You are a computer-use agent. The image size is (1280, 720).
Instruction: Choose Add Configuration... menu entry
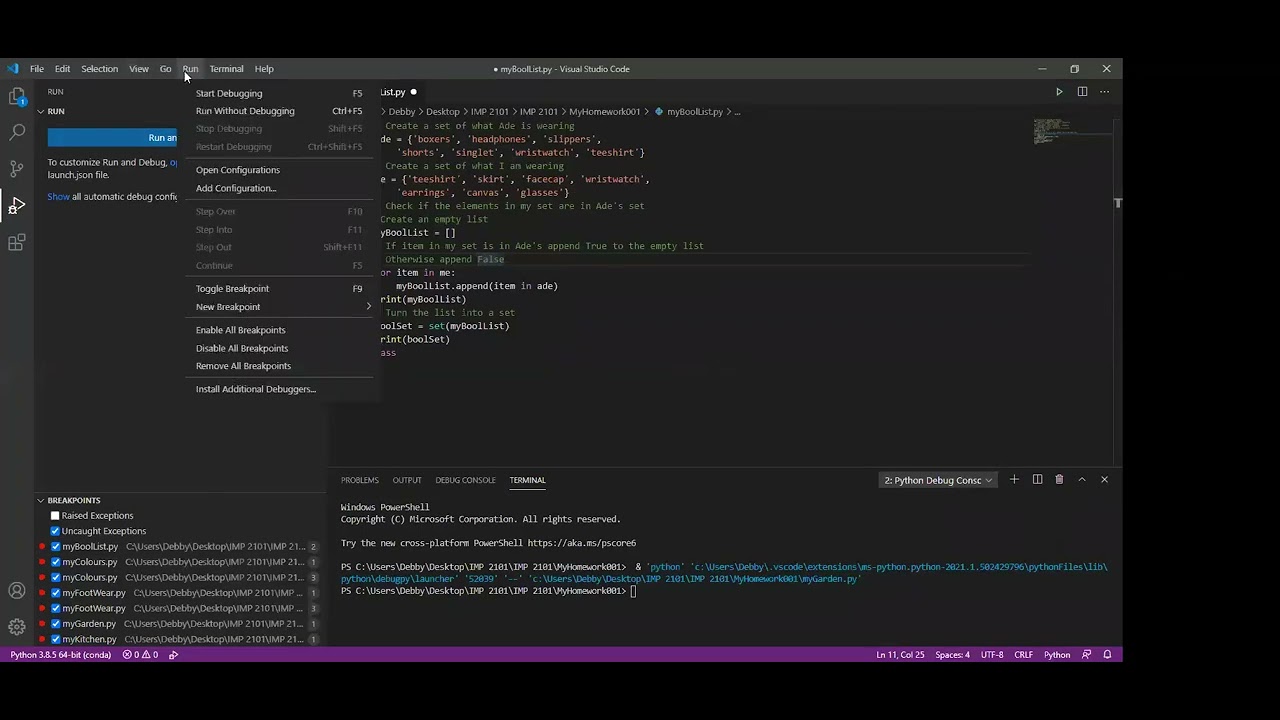click(x=279, y=188)
